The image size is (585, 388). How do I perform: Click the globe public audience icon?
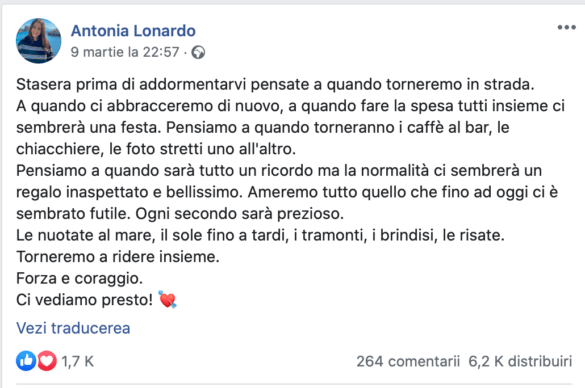click(198, 52)
